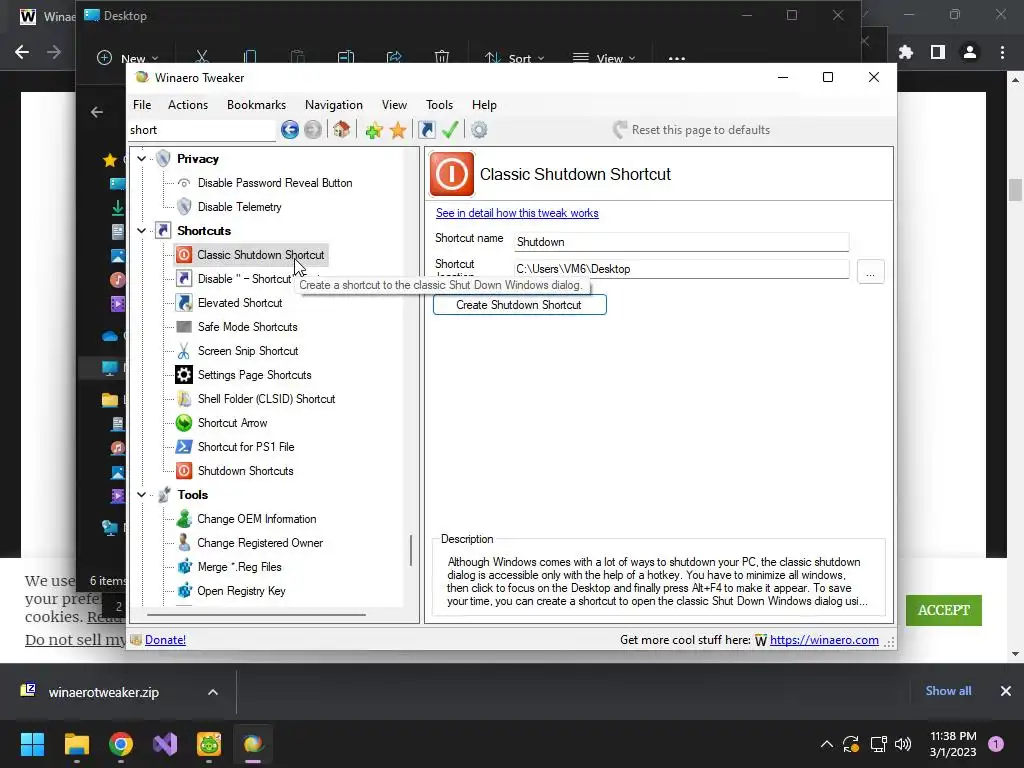Open the winaerotweaker.zip download options chevron
The width and height of the screenshot is (1024, 768).
(213, 692)
